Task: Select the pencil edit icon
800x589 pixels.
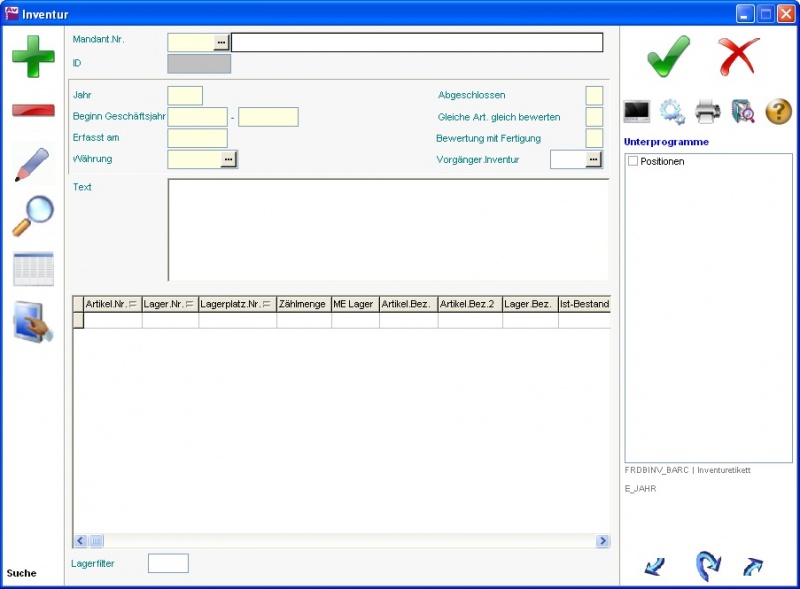Action: tap(33, 163)
